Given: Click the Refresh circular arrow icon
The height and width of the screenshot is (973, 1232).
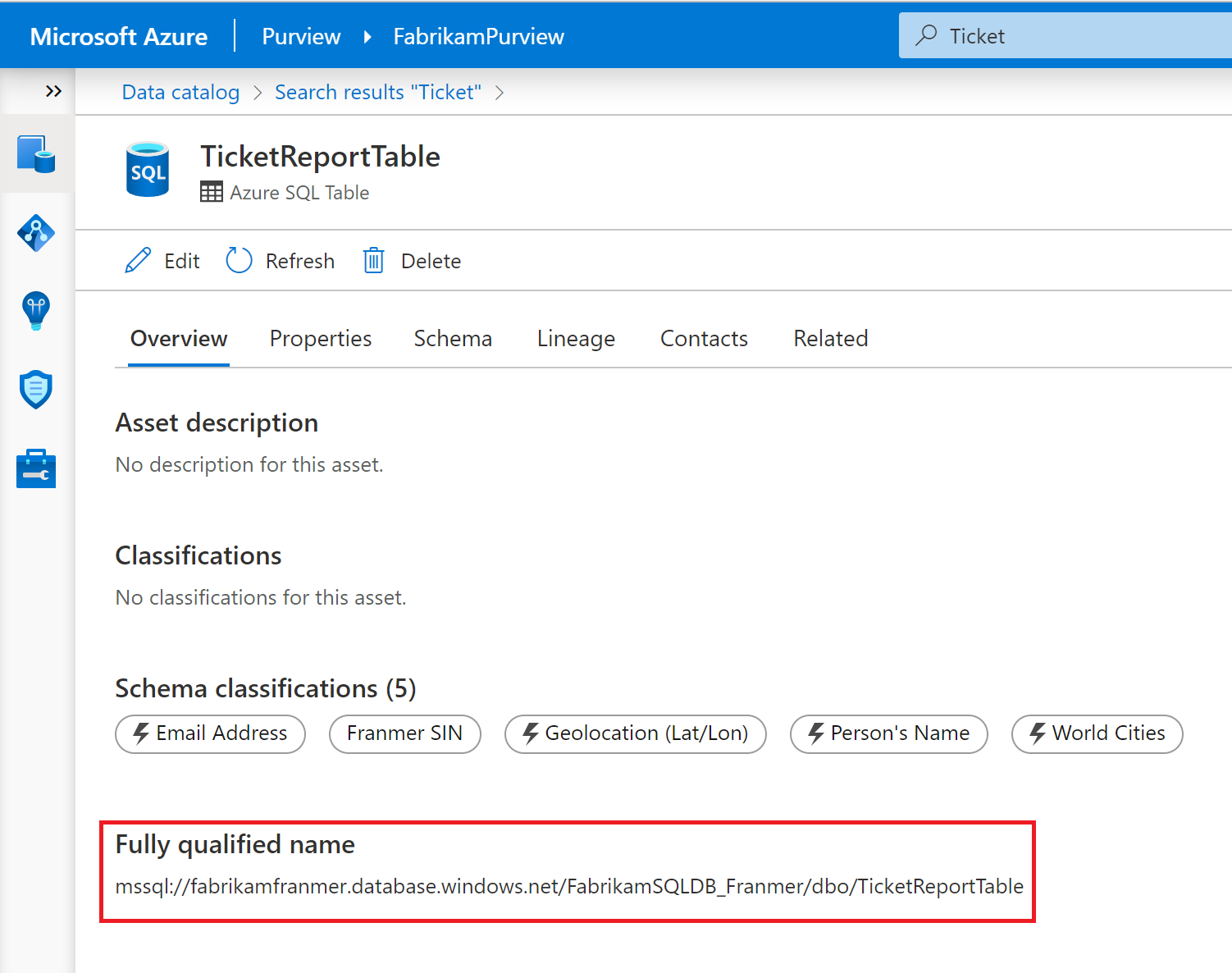Looking at the screenshot, I should click(239, 260).
